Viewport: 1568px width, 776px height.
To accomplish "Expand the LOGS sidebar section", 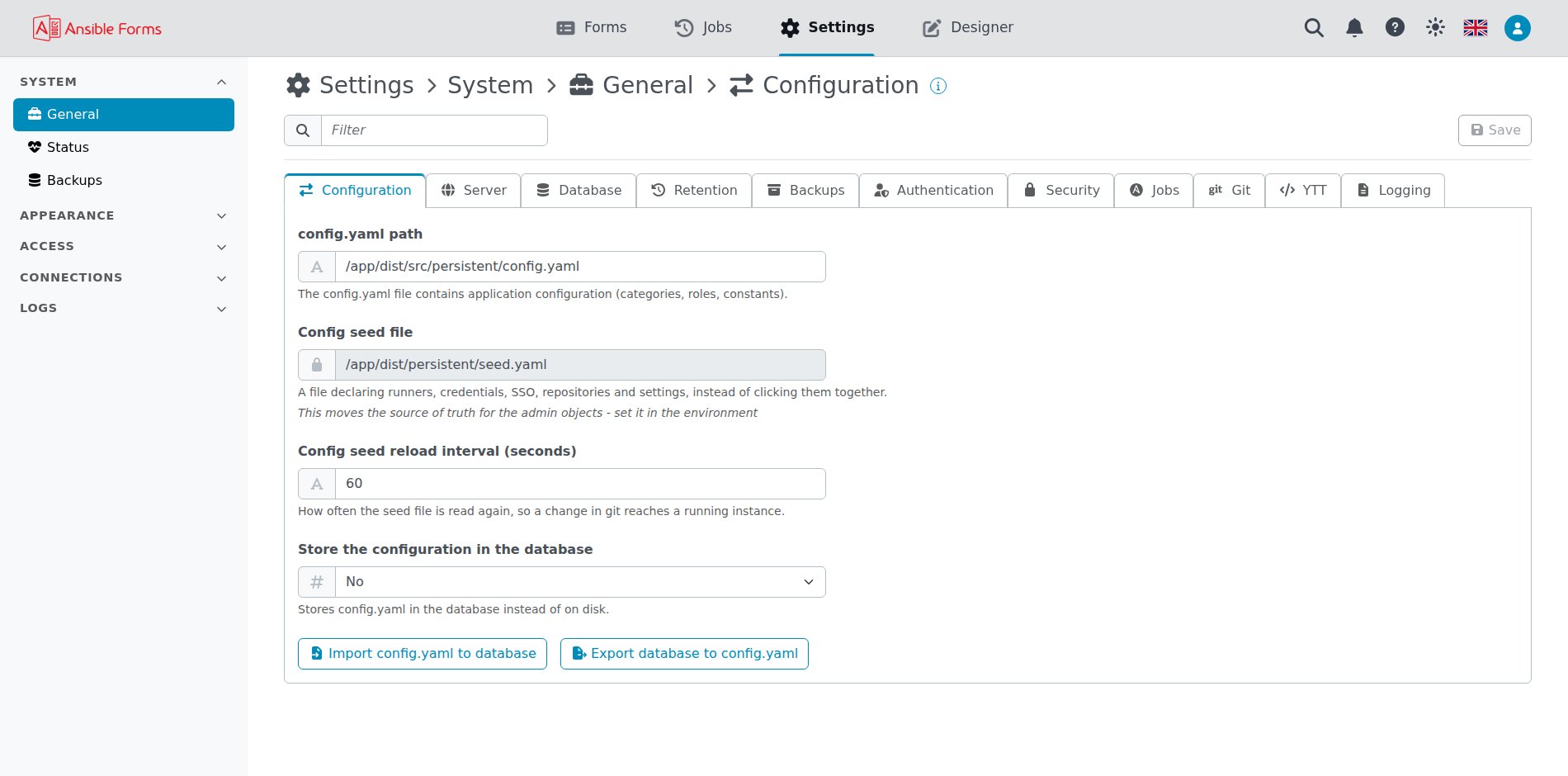I will click(124, 308).
